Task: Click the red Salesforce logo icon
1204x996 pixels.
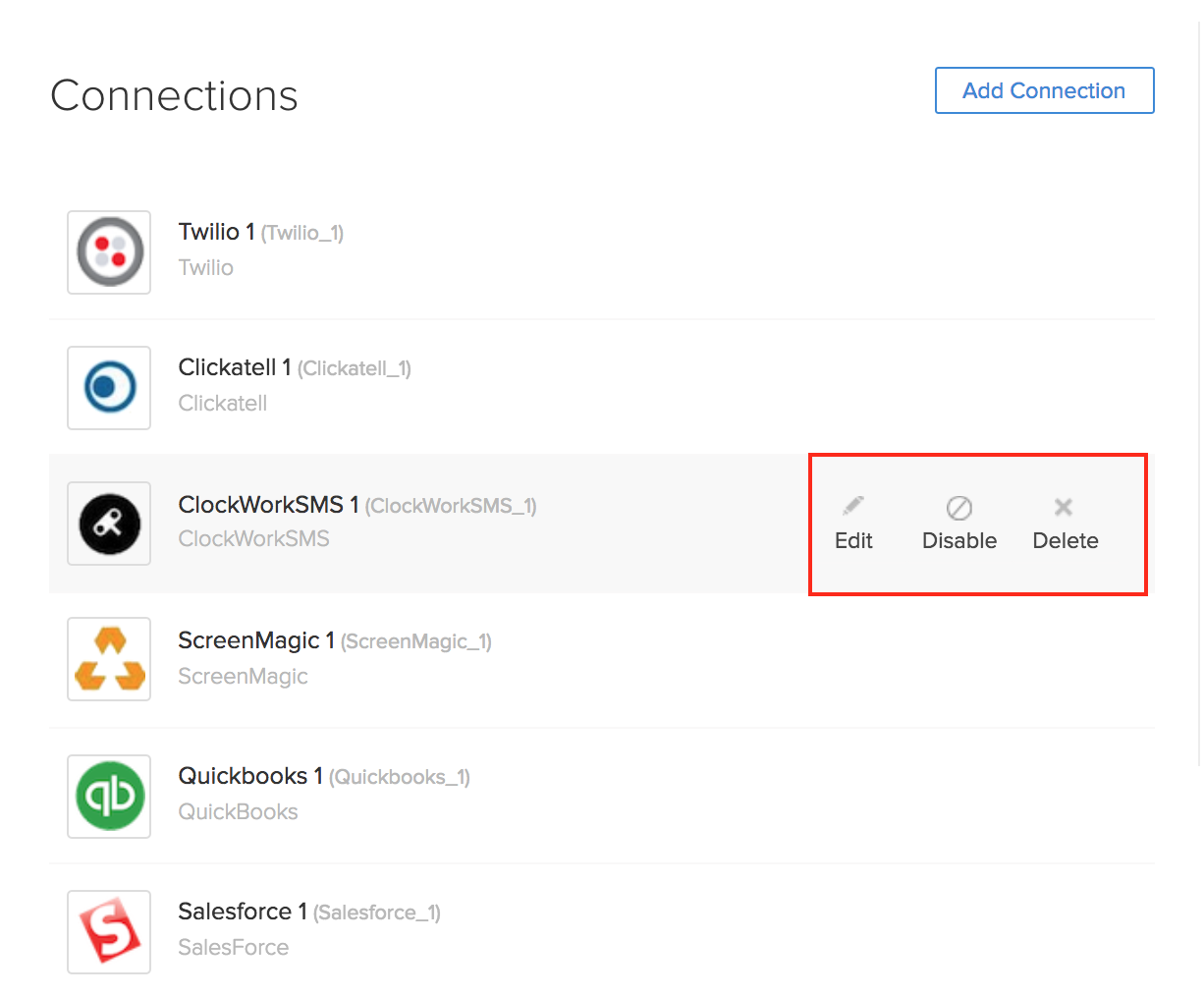Action: pos(109,931)
